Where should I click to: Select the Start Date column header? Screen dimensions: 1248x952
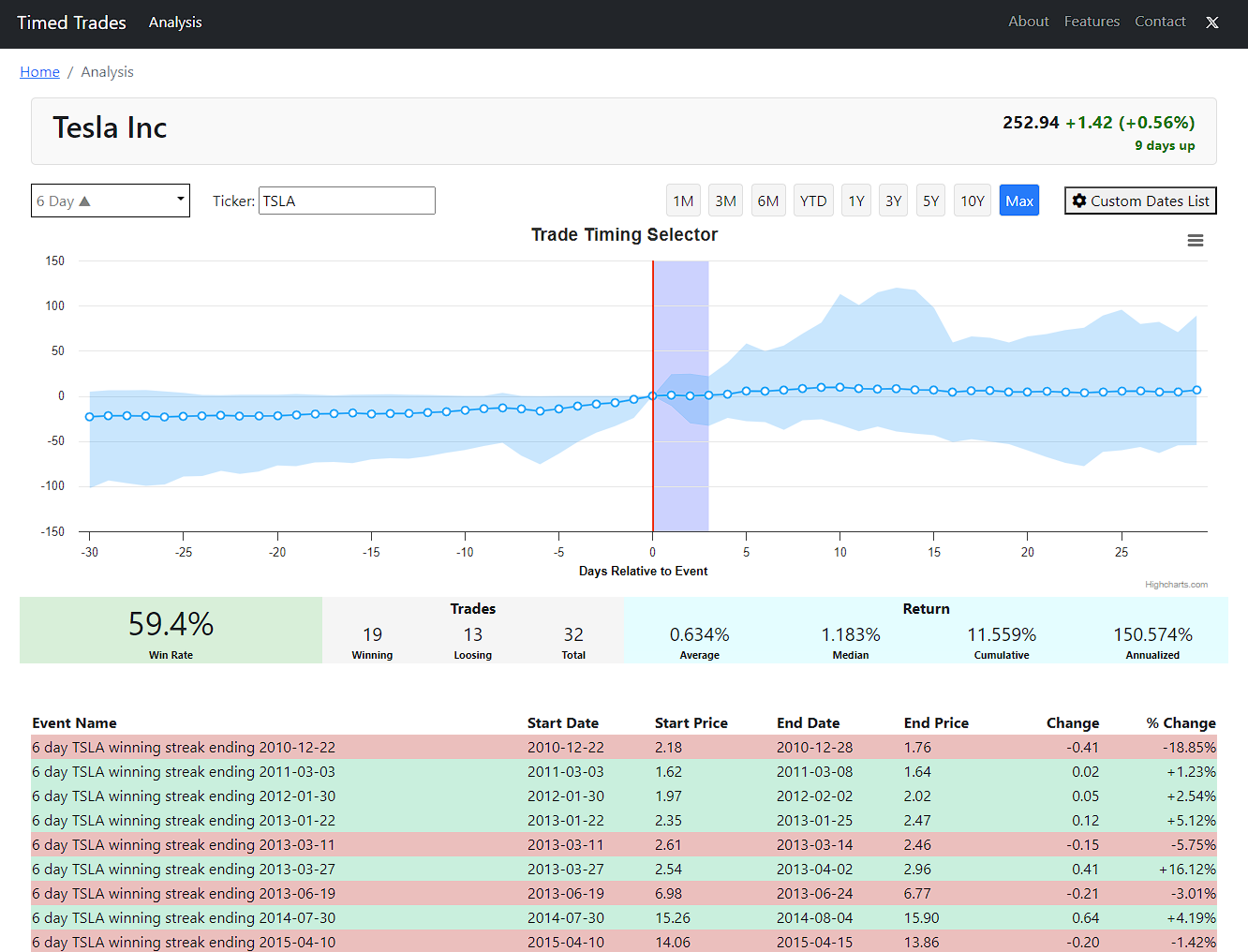(x=562, y=723)
